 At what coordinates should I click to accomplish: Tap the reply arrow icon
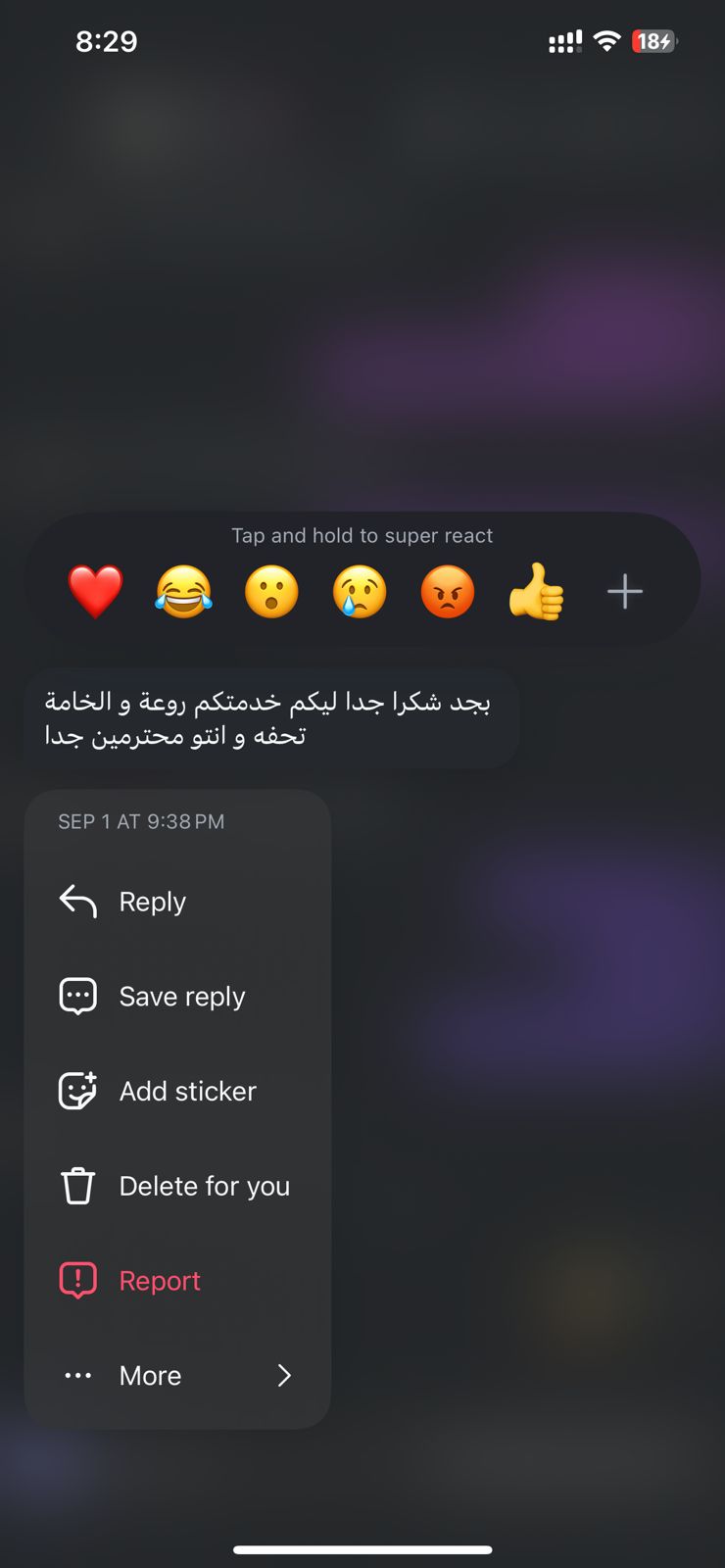click(78, 902)
